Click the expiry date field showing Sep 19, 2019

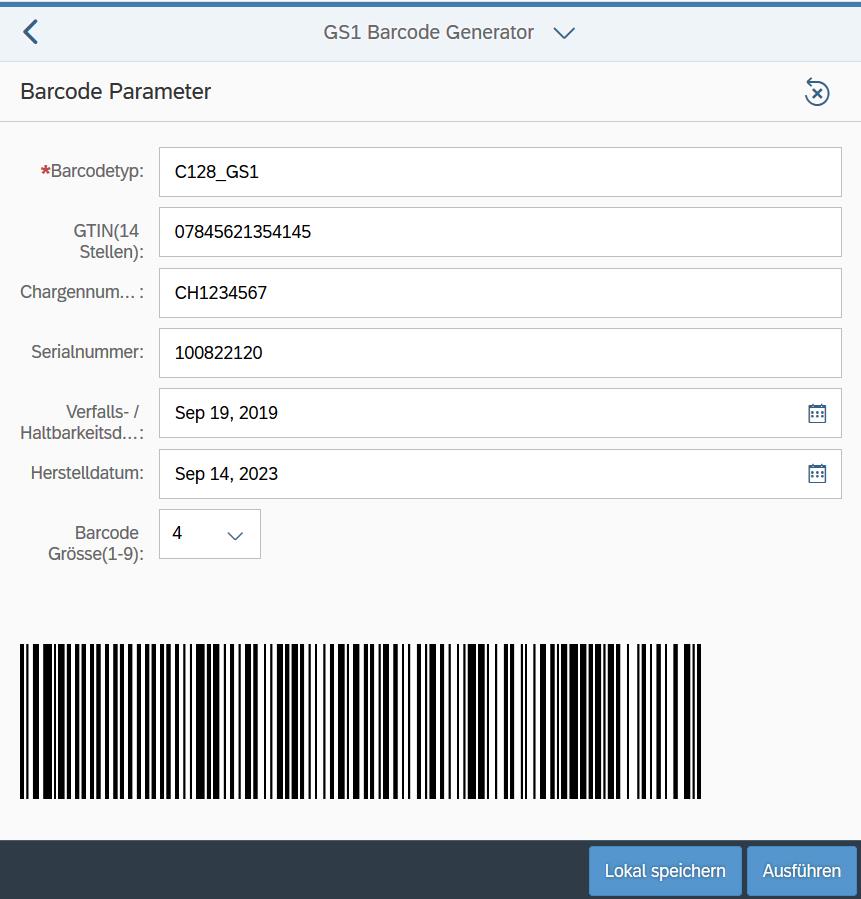[480, 413]
